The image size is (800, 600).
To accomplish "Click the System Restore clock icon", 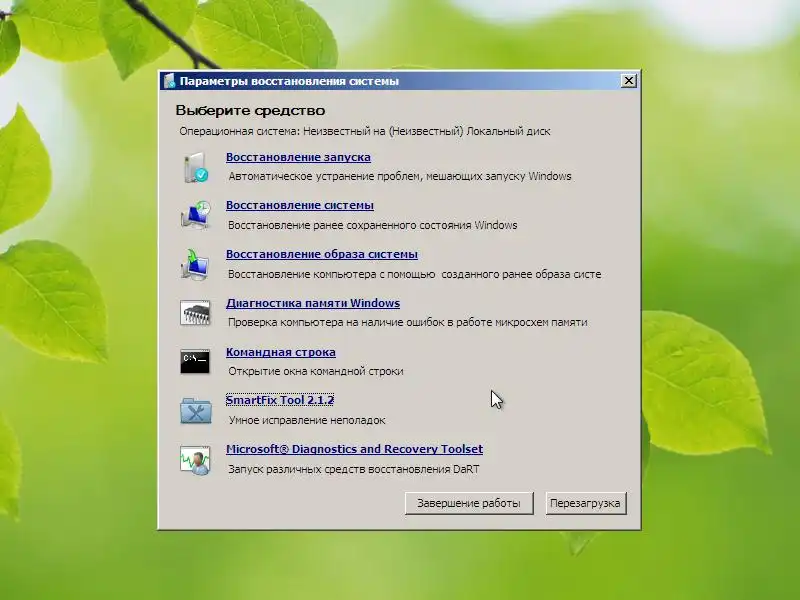I will coord(195,214).
